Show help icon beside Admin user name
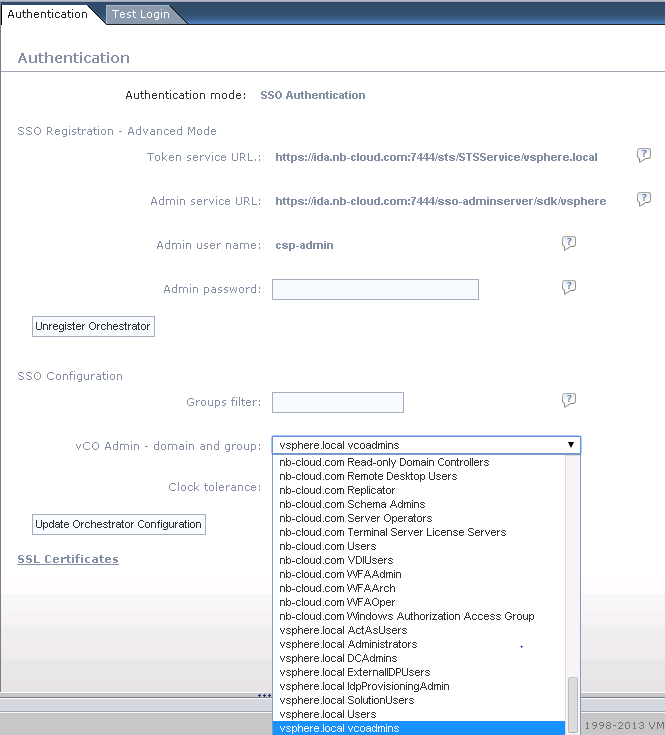The height and width of the screenshot is (735, 665). [x=569, y=243]
